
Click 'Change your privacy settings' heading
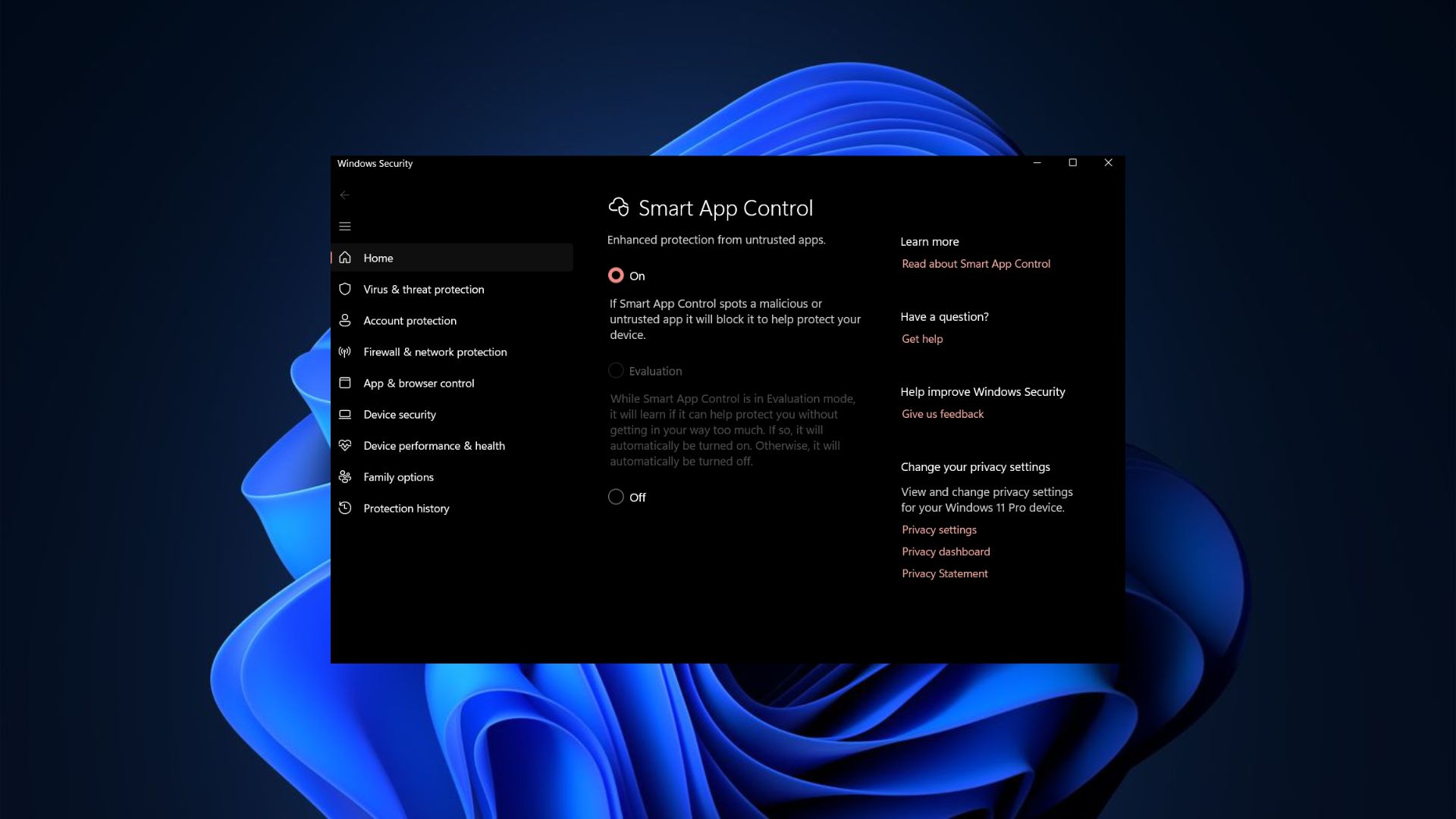click(975, 466)
